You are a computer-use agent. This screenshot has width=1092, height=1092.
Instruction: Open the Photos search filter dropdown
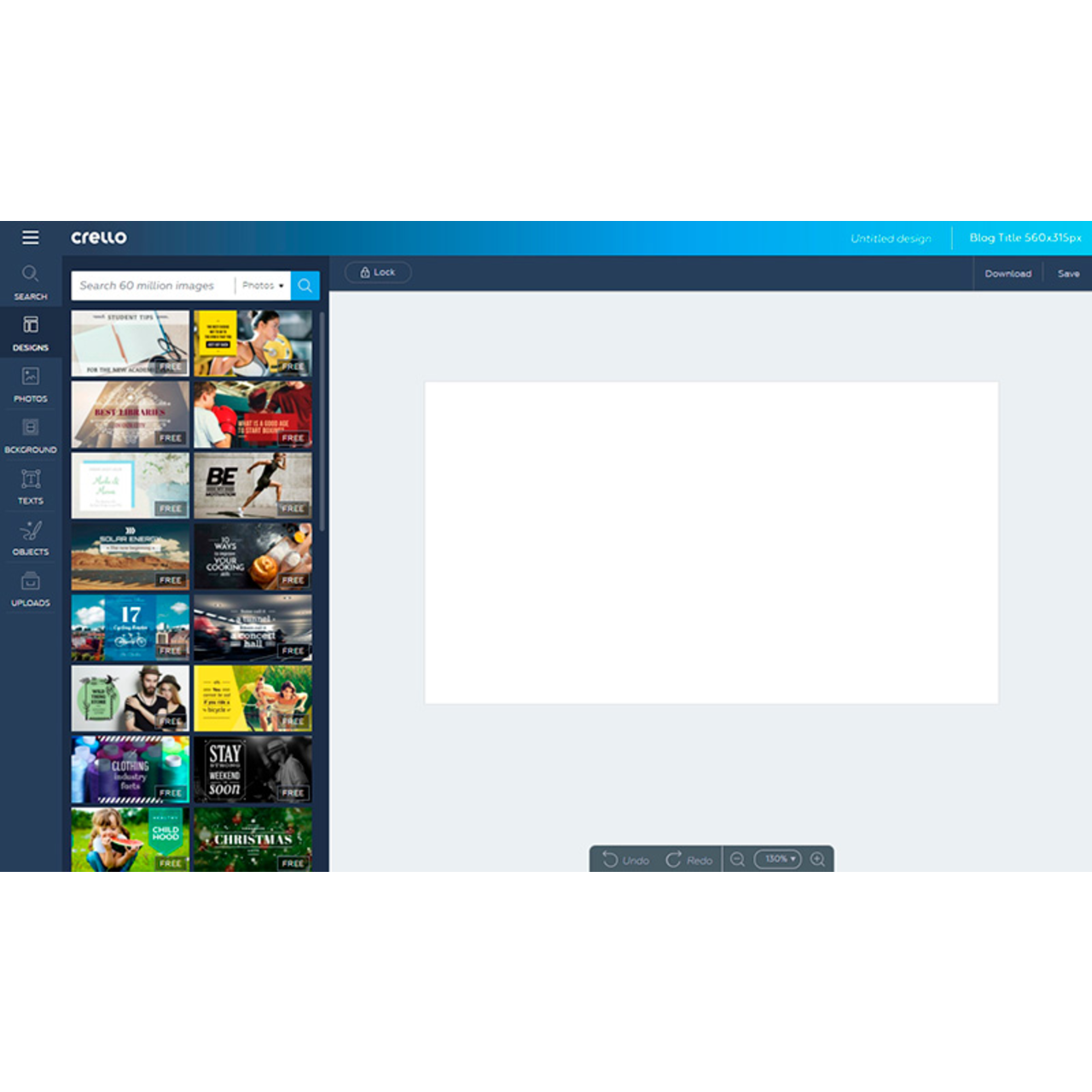263,285
